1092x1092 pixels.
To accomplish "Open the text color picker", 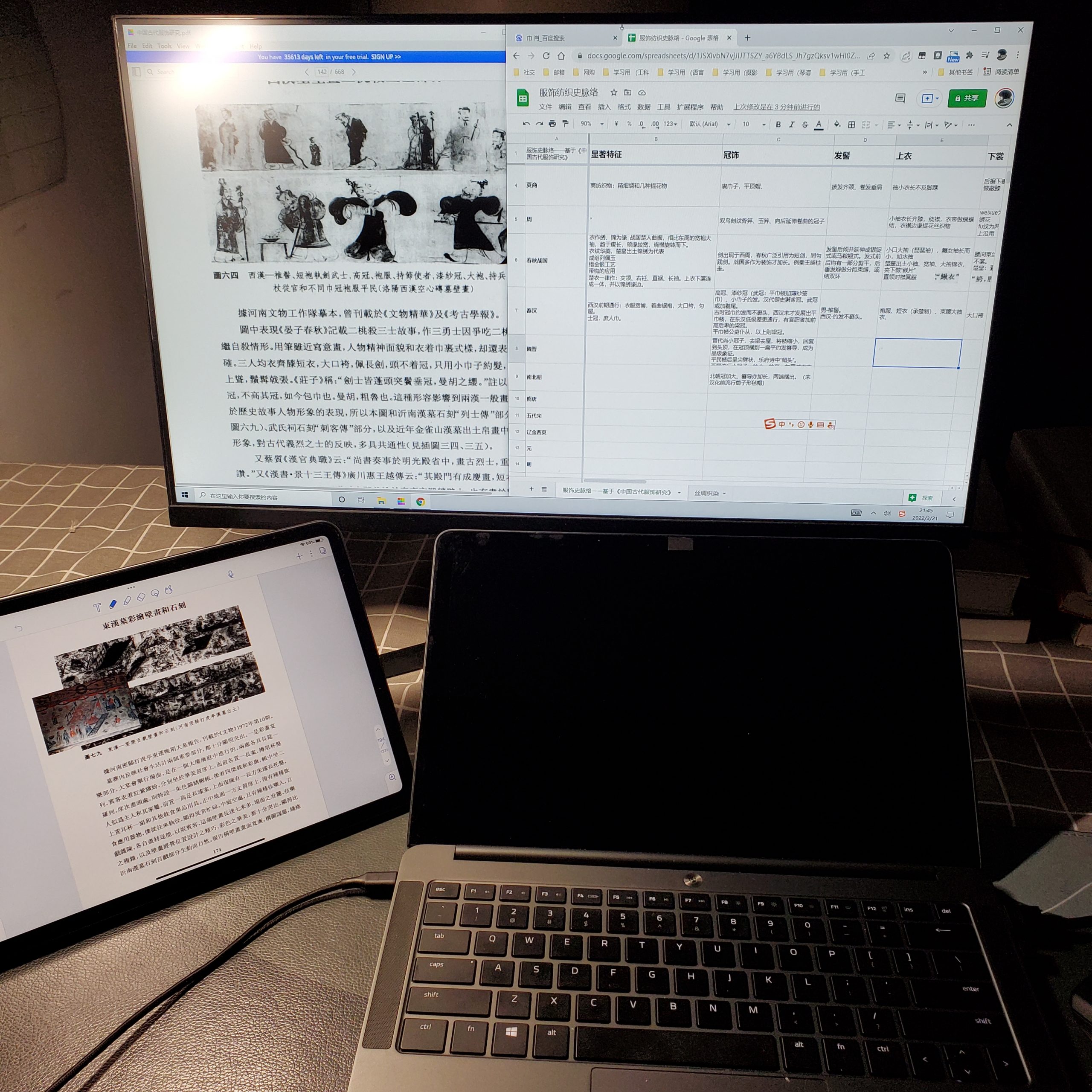I will coord(819,125).
